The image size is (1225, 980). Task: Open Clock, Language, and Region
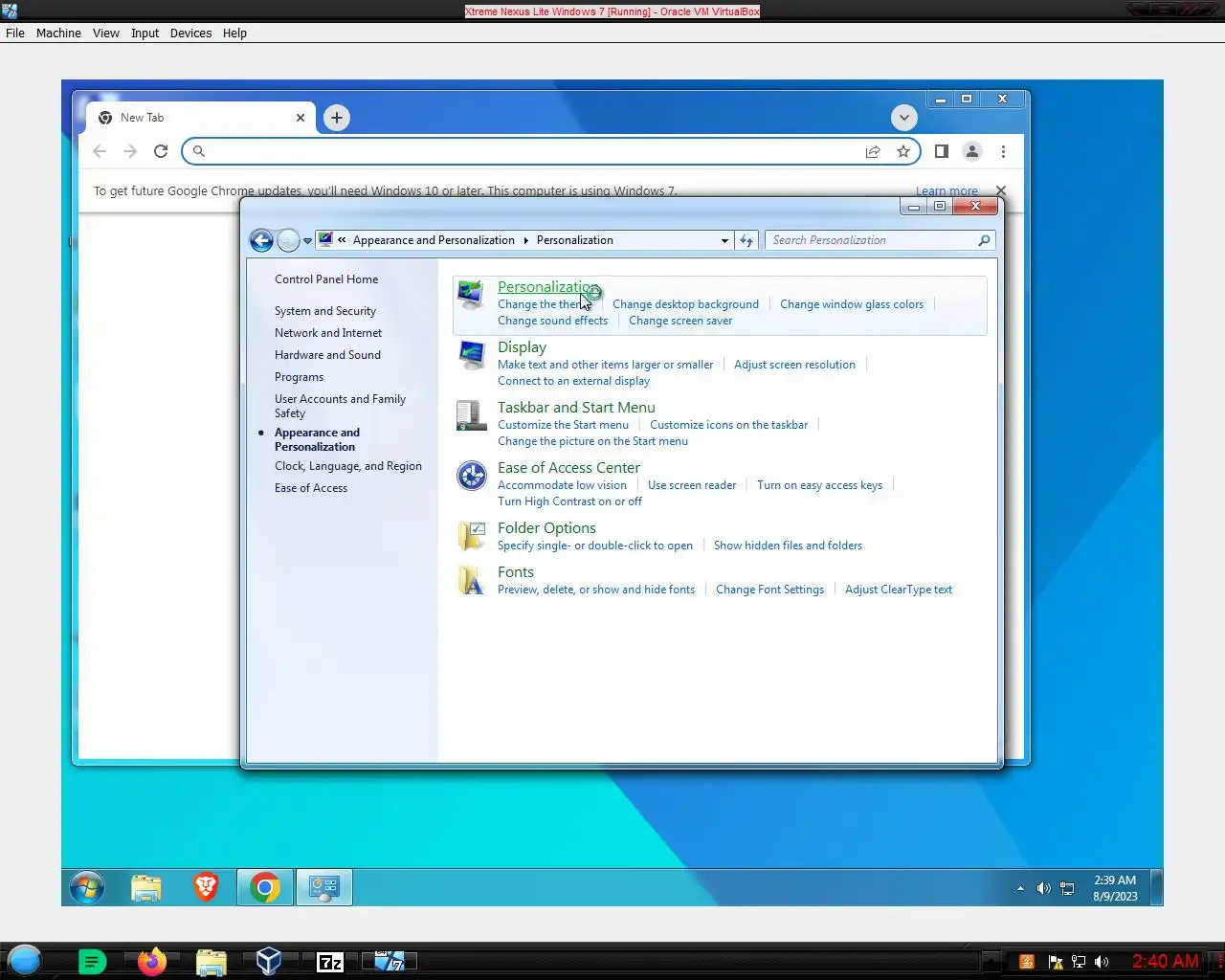click(x=348, y=466)
